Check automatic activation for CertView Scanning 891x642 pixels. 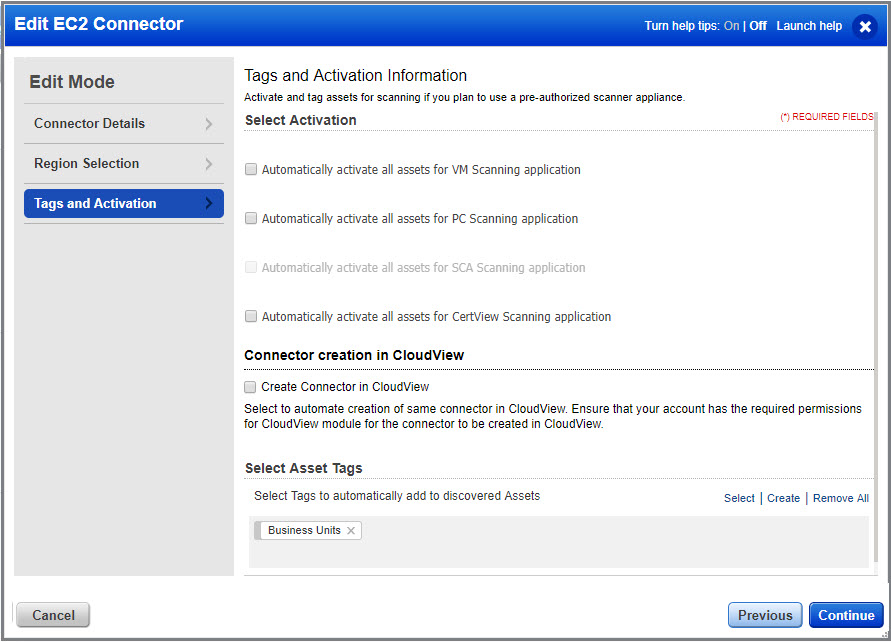(x=250, y=316)
